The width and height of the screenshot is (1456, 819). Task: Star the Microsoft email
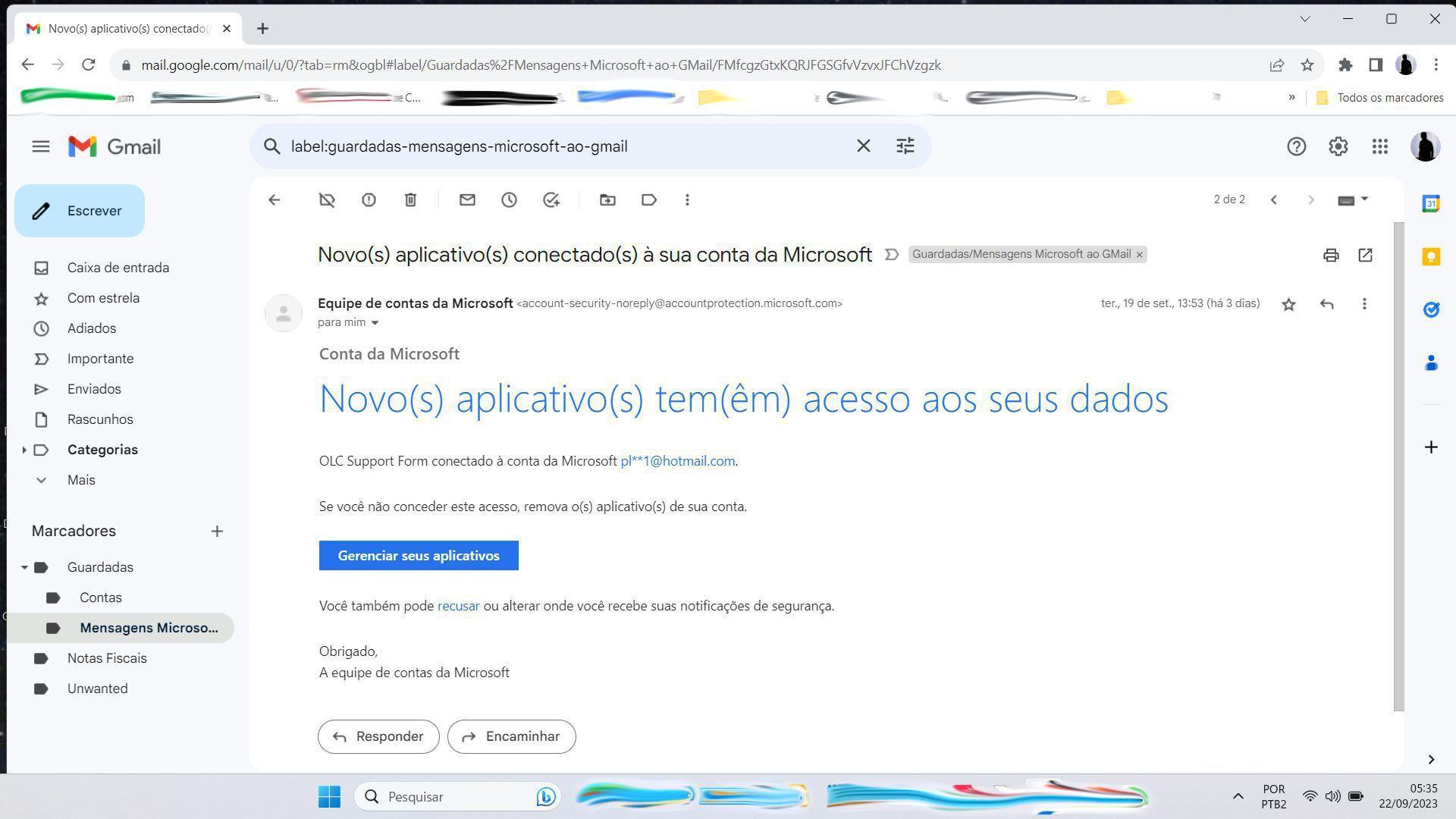click(x=1288, y=305)
